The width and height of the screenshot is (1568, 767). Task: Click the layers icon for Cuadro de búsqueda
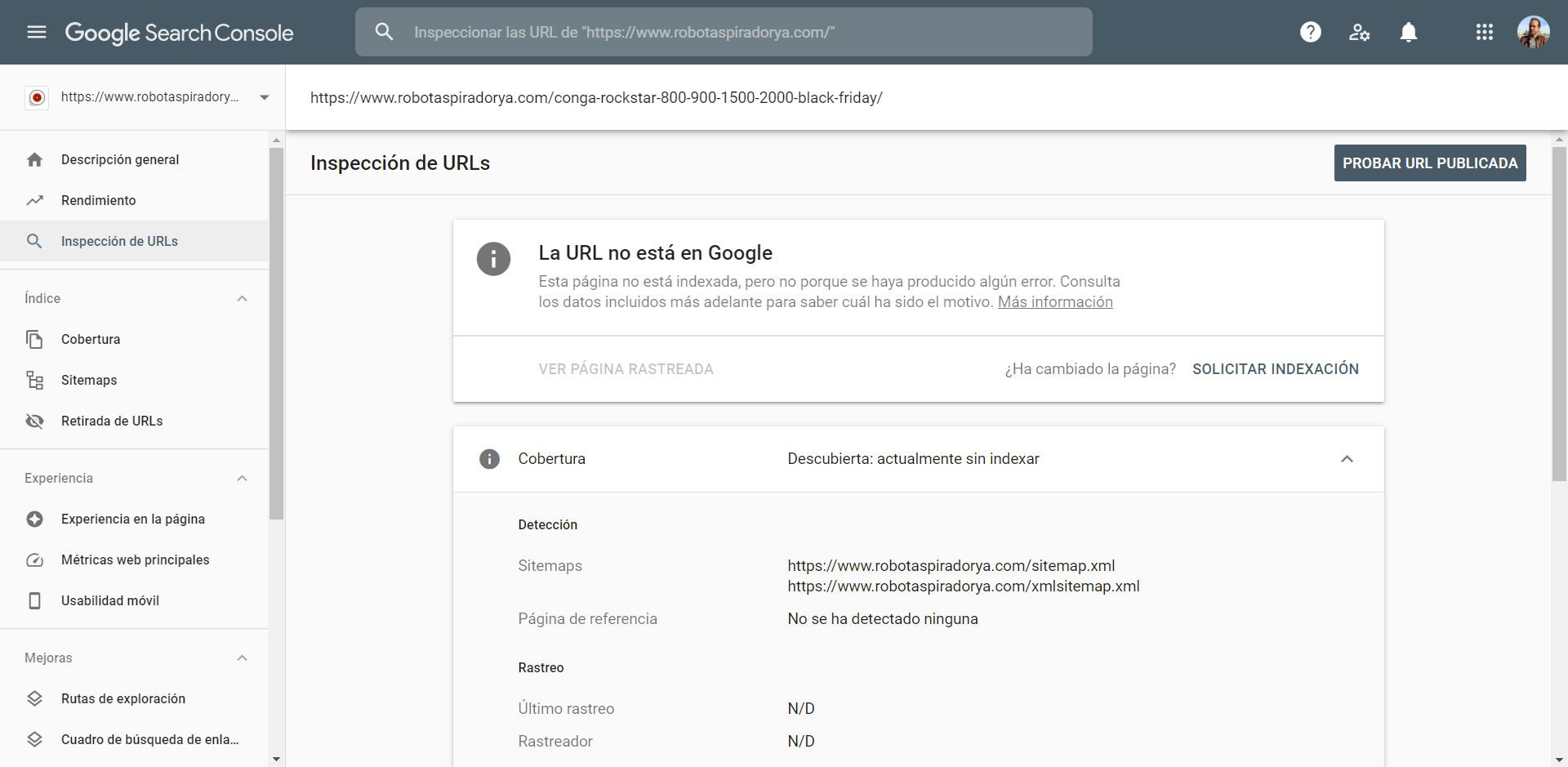tap(34, 739)
